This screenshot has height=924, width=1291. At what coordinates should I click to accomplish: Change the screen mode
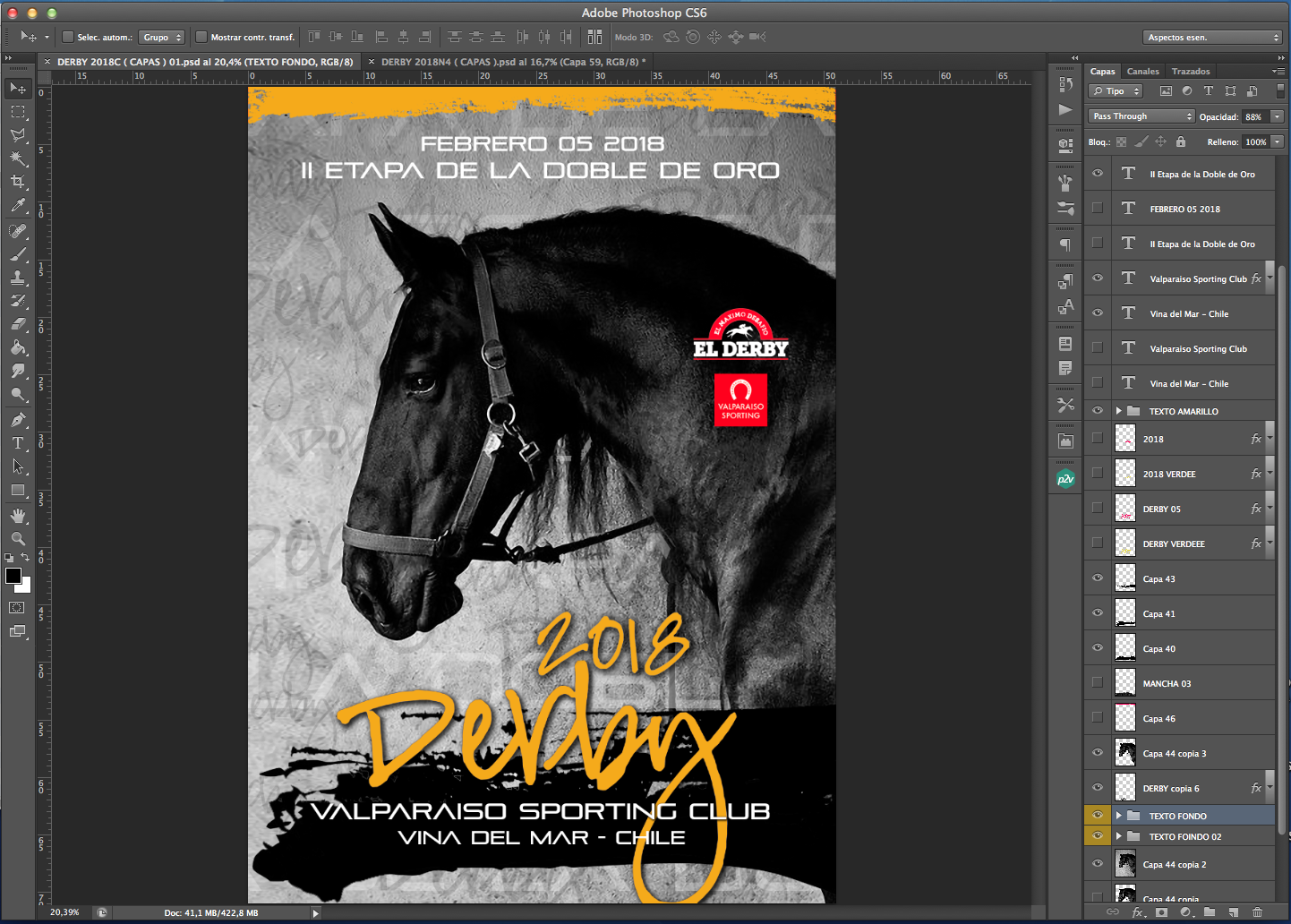pos(17,631)
